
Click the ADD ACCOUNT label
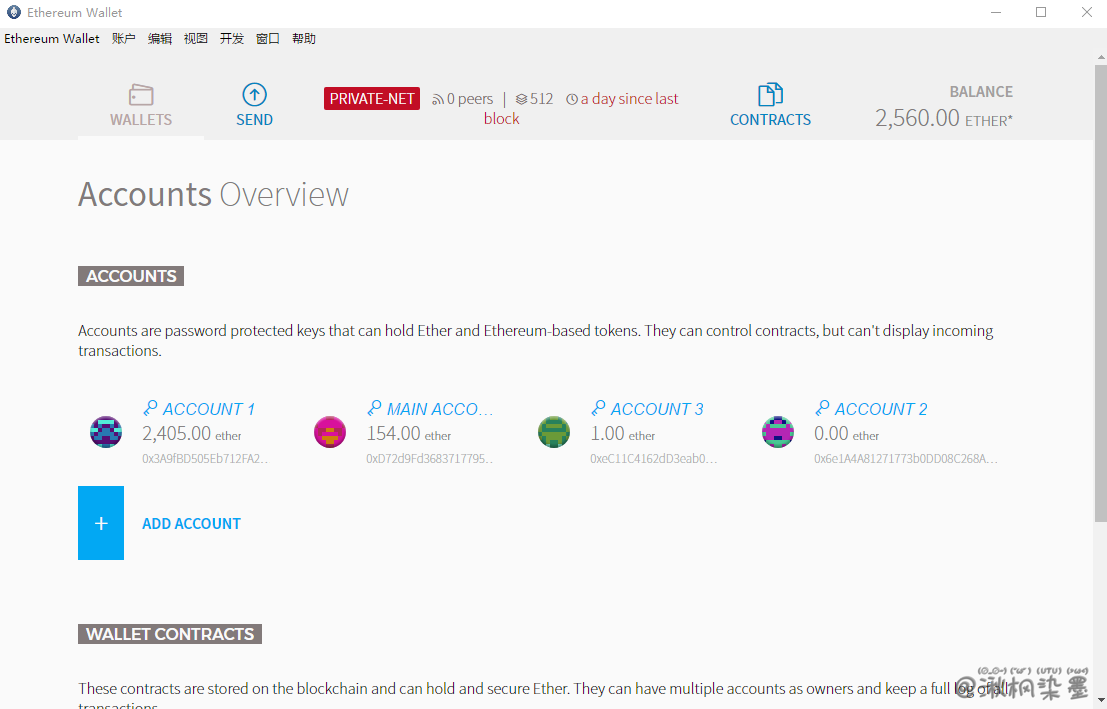[191, 524]
